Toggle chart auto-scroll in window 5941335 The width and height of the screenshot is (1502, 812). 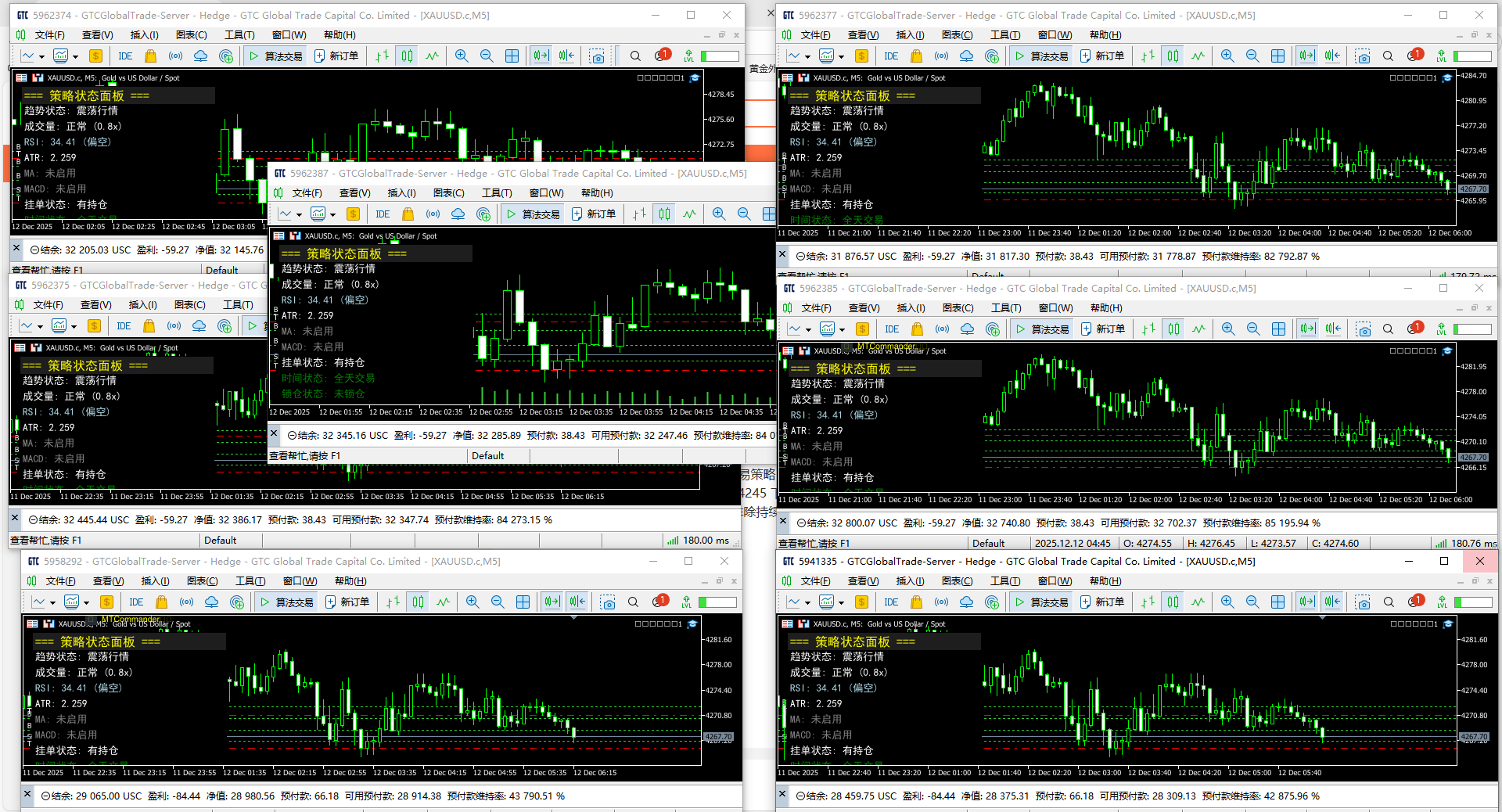(x=1306, y=602)
